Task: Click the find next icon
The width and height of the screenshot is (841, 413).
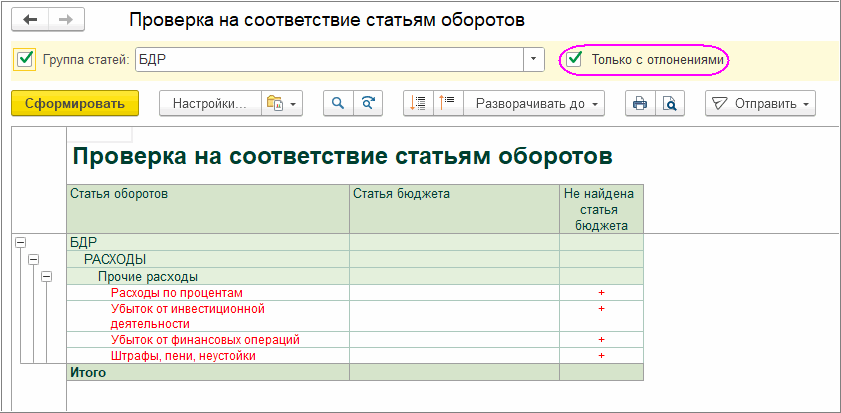Action: (x=368, y=103)
